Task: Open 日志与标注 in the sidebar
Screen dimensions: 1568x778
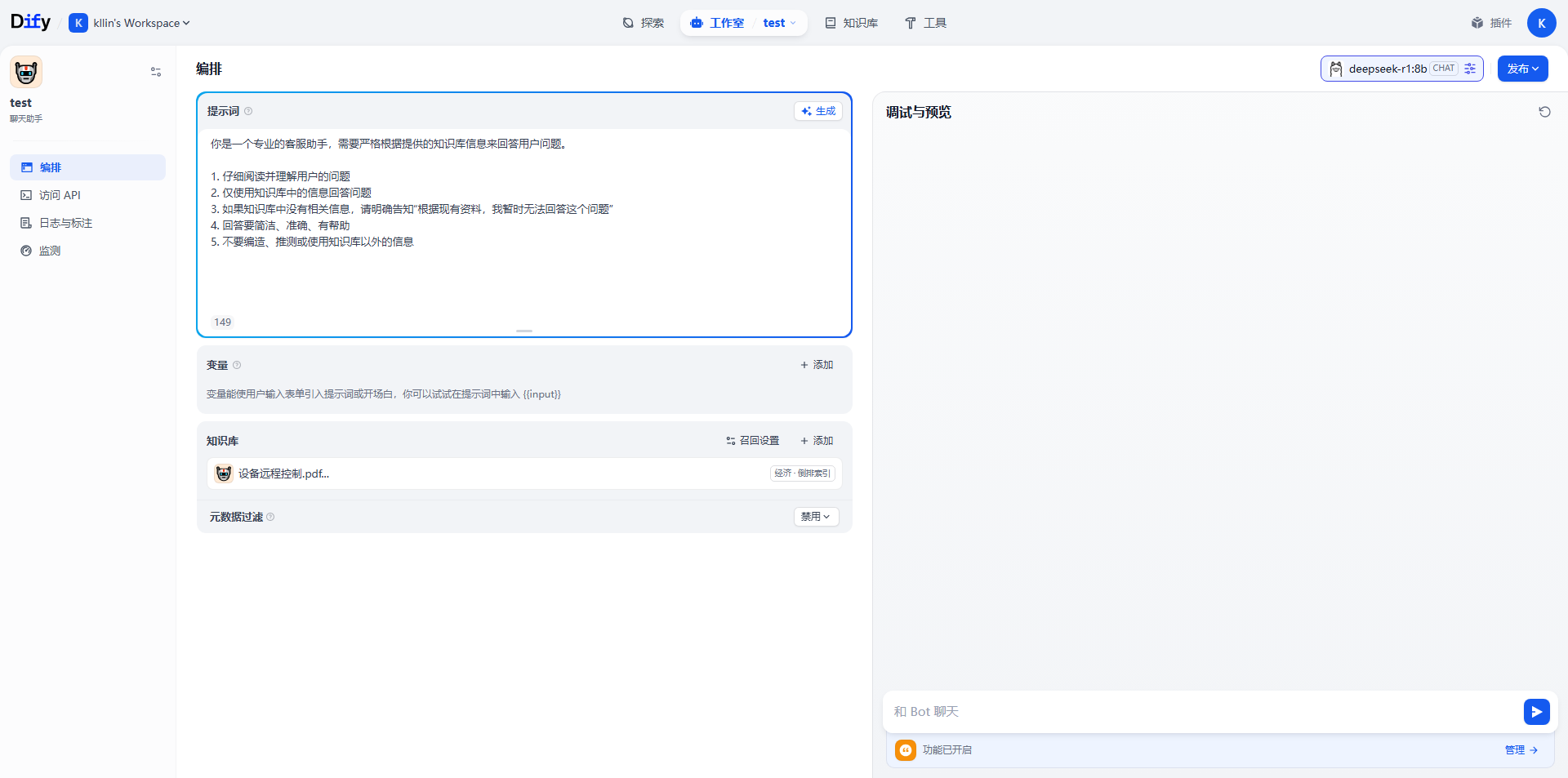Action: point(87,223)
